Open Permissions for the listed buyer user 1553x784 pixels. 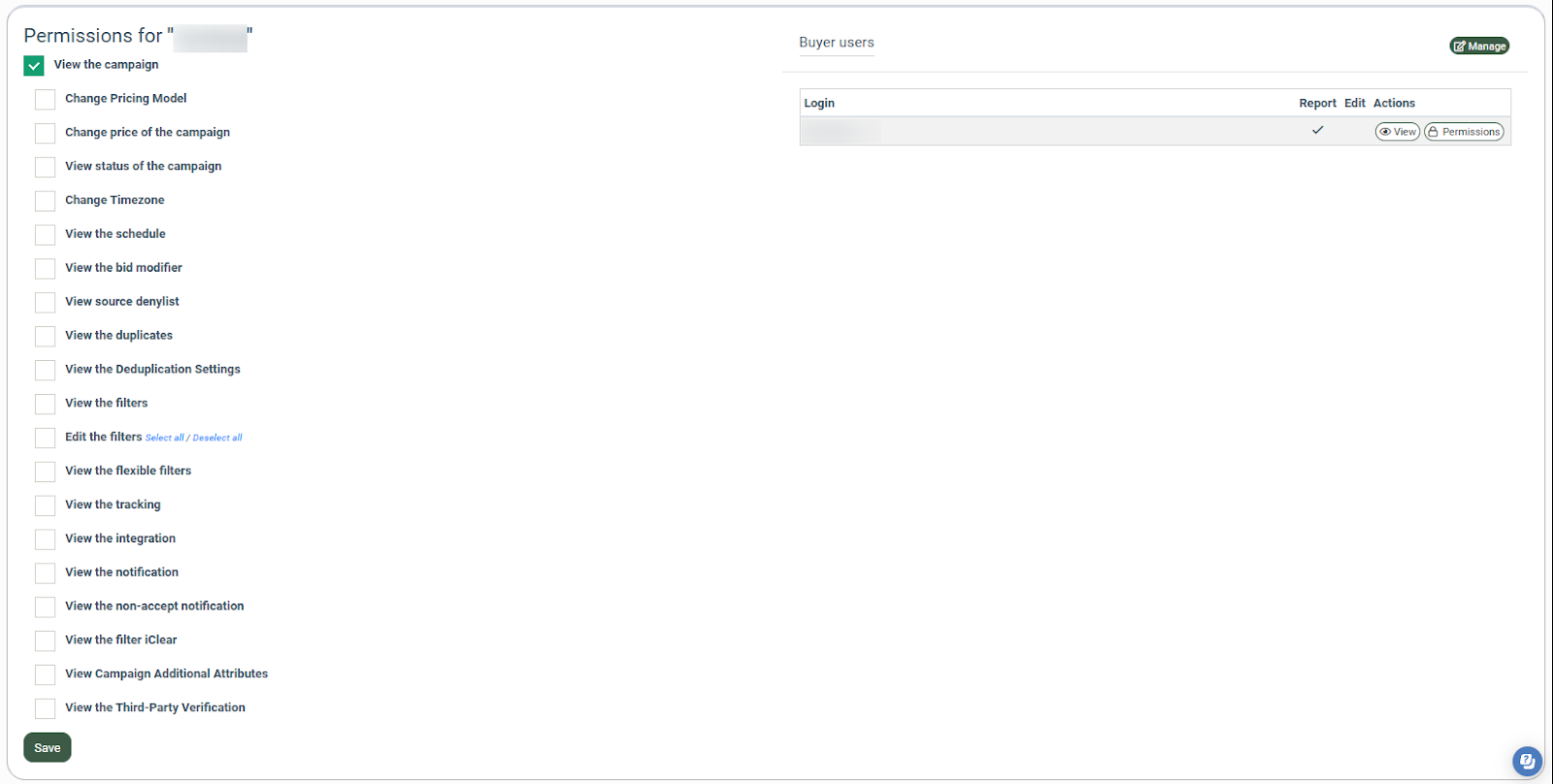click(x=1464, y=132)
